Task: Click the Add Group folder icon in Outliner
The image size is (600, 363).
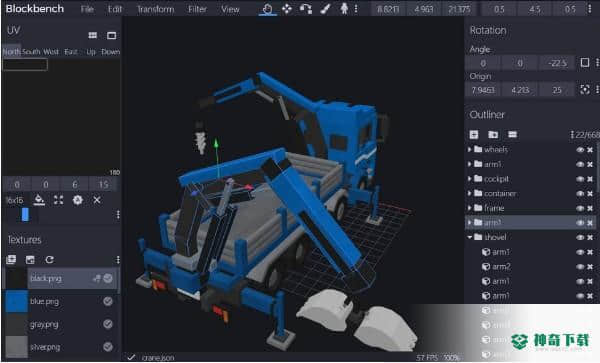Action: [x=493, y=134]
